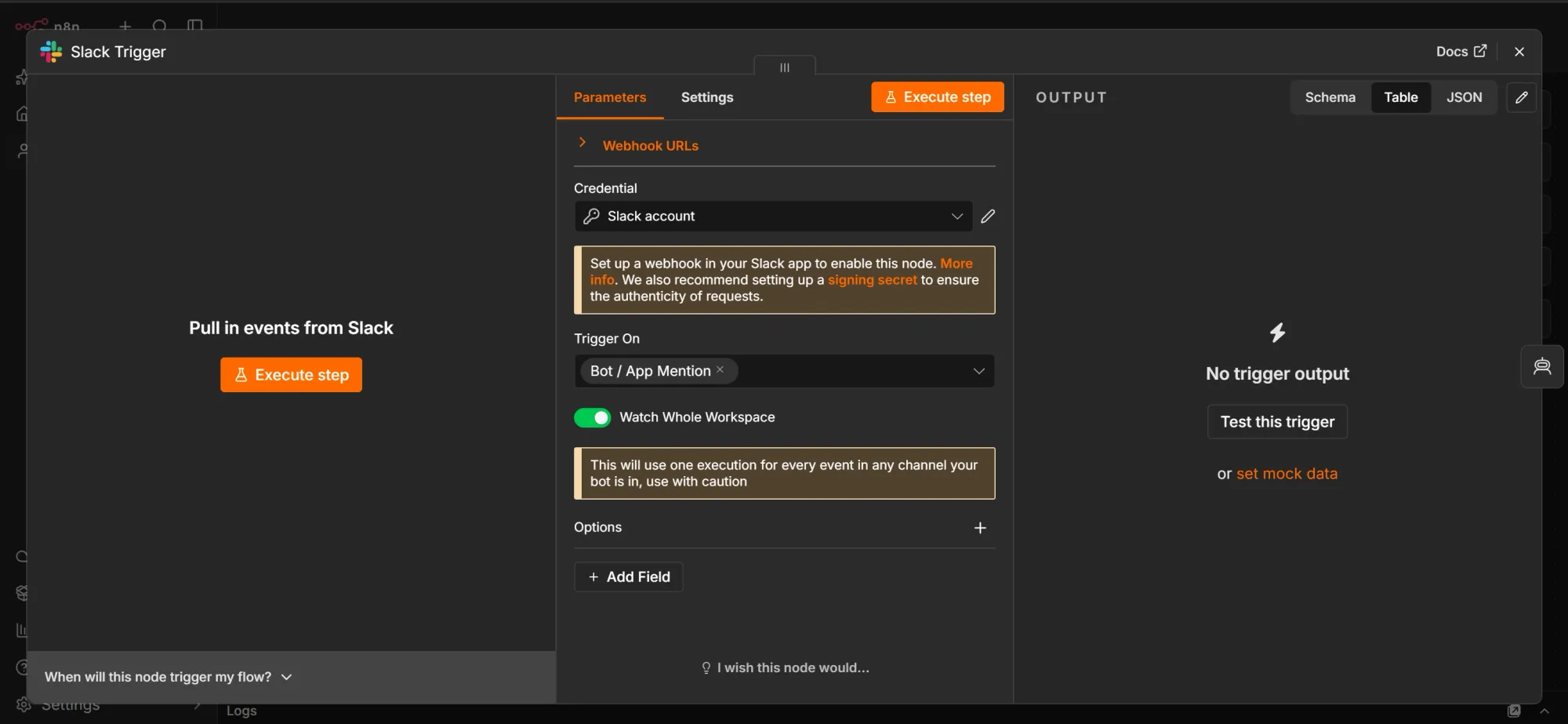1568x724 pixels.
Task: Open the AI assistant icon on right edge
Action: click(x=1542, y=366)
